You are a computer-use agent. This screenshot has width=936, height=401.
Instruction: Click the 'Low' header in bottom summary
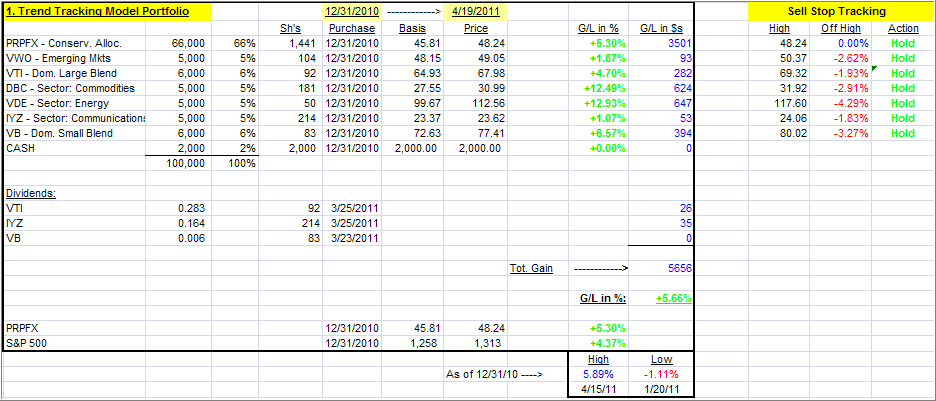661,360
